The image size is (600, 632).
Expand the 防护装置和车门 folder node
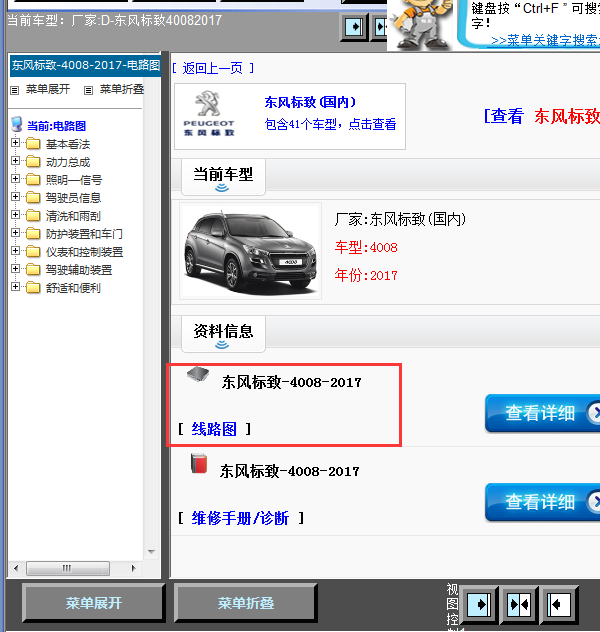click(x=15, y=233)
